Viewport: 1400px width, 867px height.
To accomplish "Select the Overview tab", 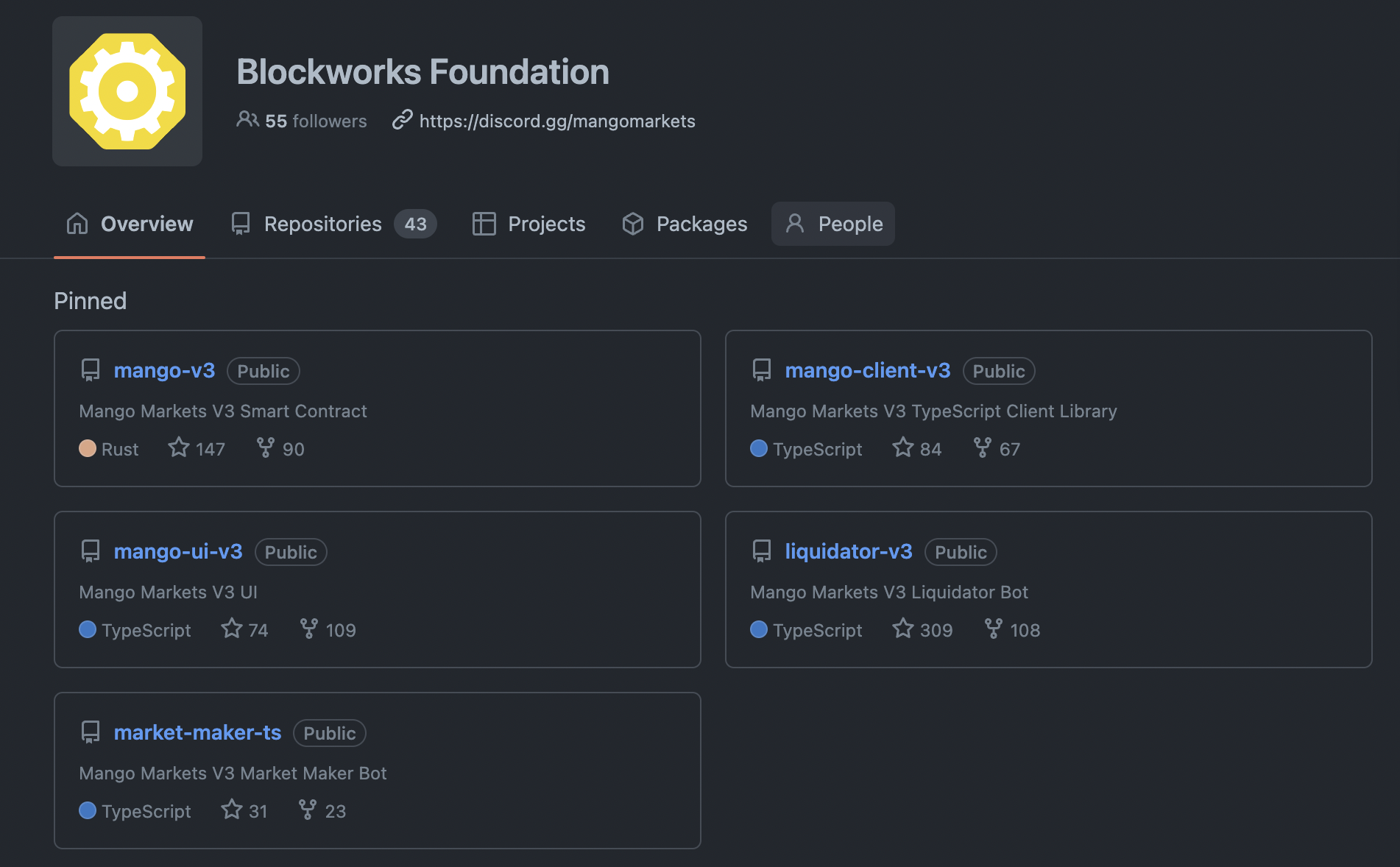I will (x=130, y=224).
